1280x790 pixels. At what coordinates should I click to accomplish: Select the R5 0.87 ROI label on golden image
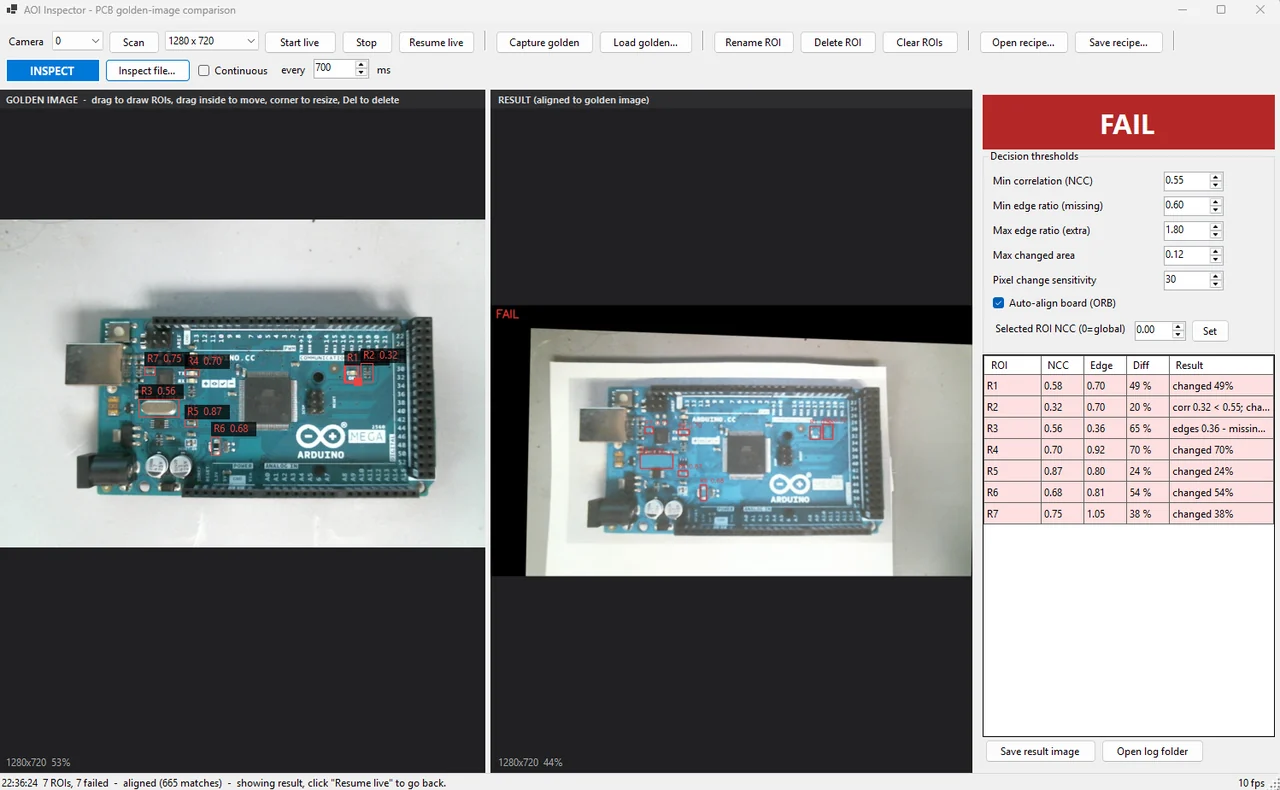pos(205,411)
